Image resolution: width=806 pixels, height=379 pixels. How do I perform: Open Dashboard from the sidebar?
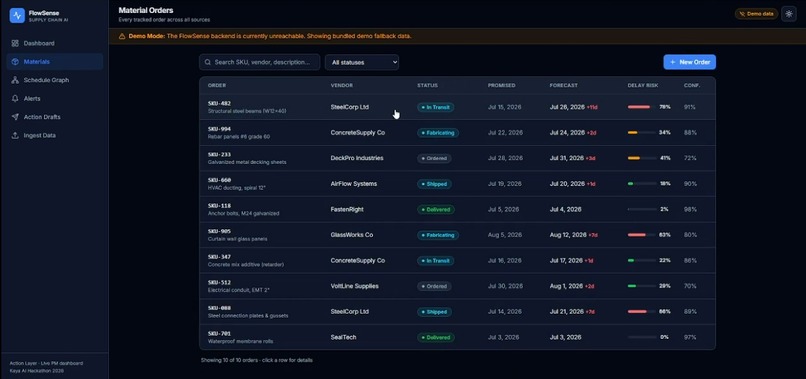[54, 43]
